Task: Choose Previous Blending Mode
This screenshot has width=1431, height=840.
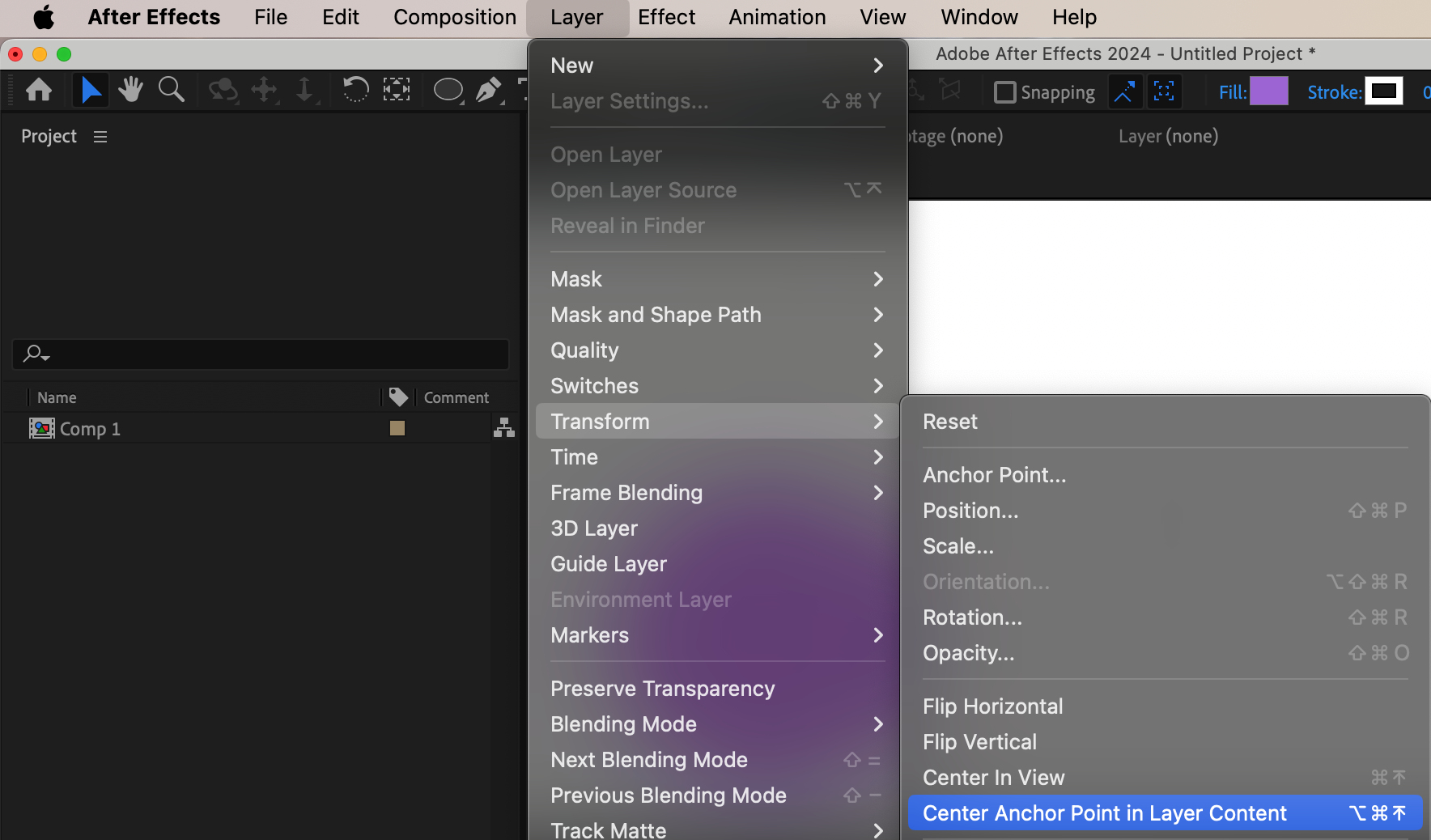Action: click(717, 795)
